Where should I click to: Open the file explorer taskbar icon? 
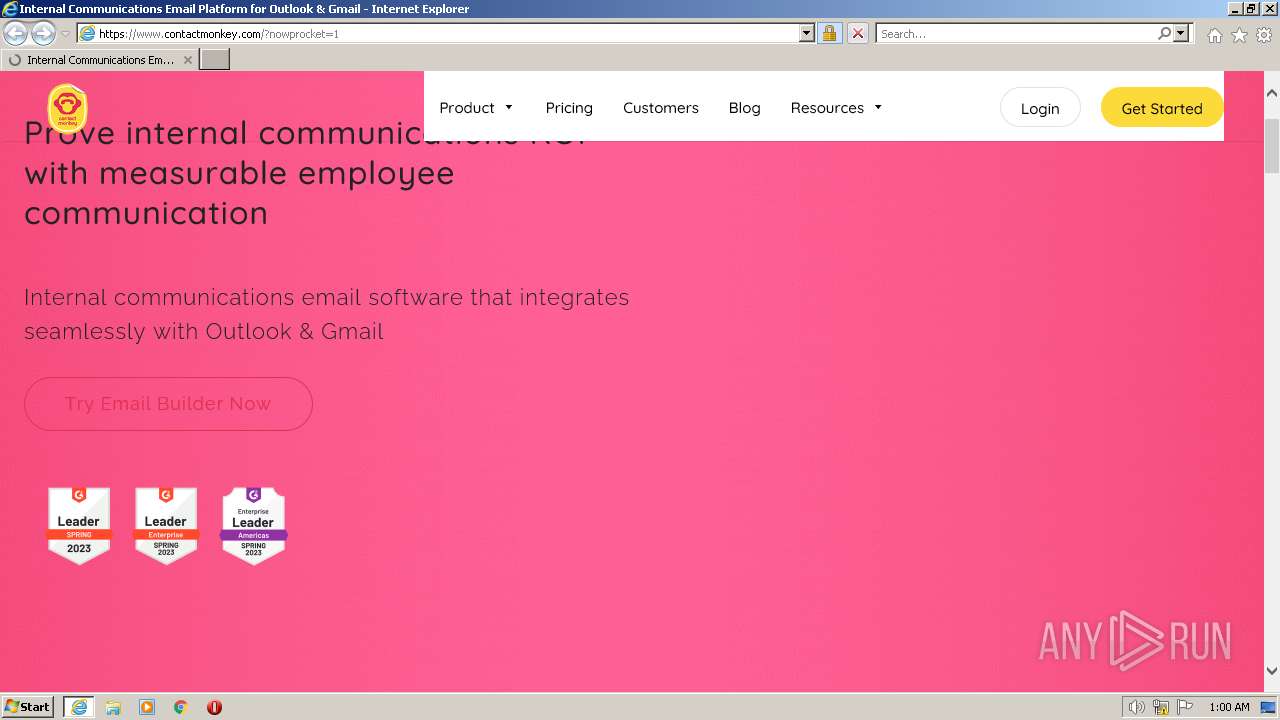[x=113, y=707]
